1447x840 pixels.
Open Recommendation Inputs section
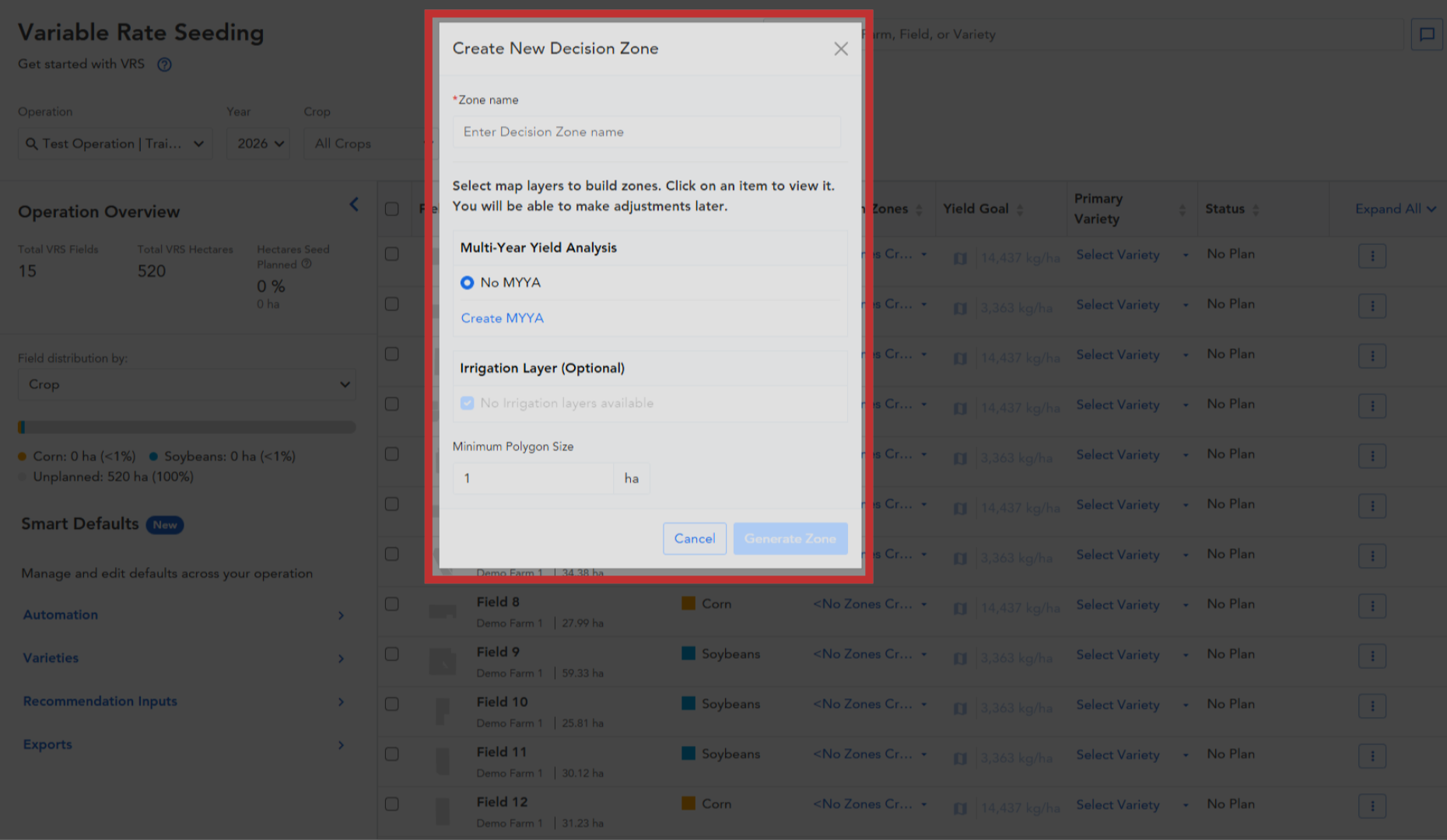(x=100, y=701)
